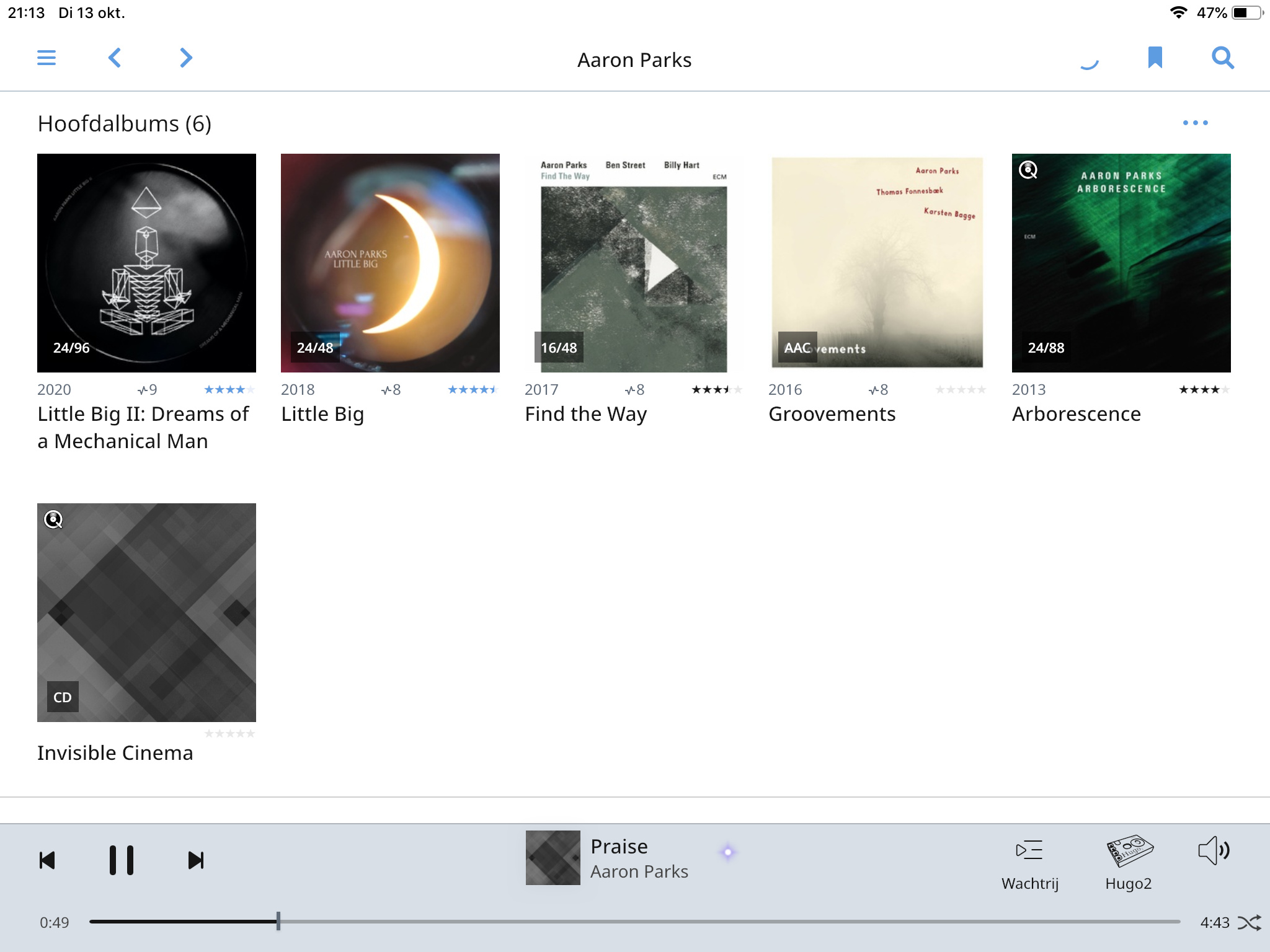This screenshot has height=952, width=1270.
Task: Click the Hoofdalbums (6) section heading
Action: pyautogui.click(x=124, y=123)
